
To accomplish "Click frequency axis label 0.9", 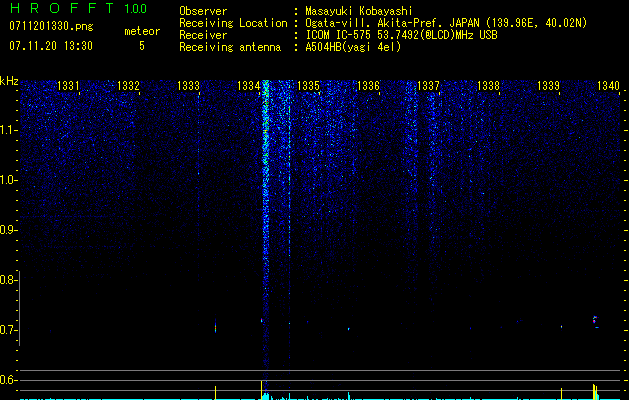I will pos(8,230).
